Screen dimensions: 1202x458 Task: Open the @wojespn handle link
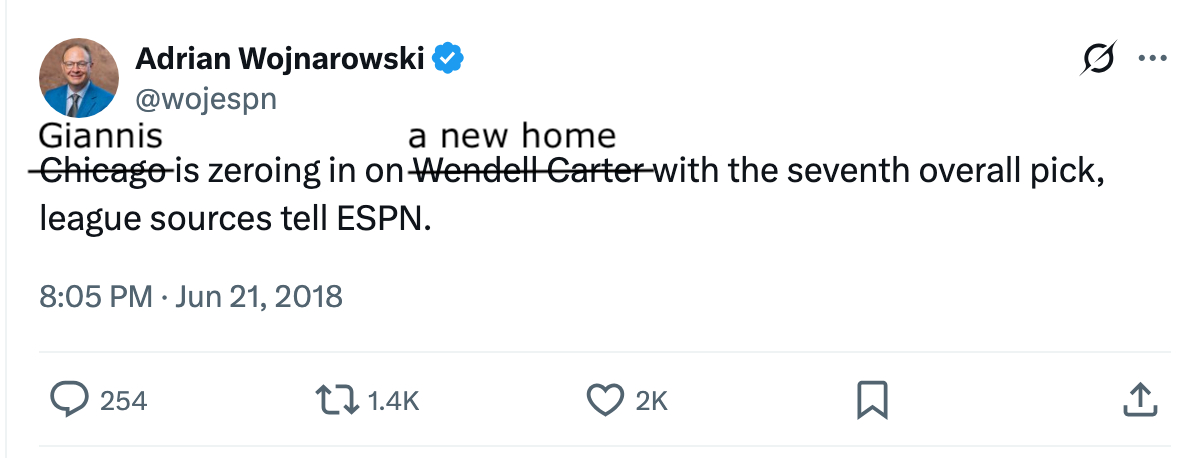click(205, 98)
